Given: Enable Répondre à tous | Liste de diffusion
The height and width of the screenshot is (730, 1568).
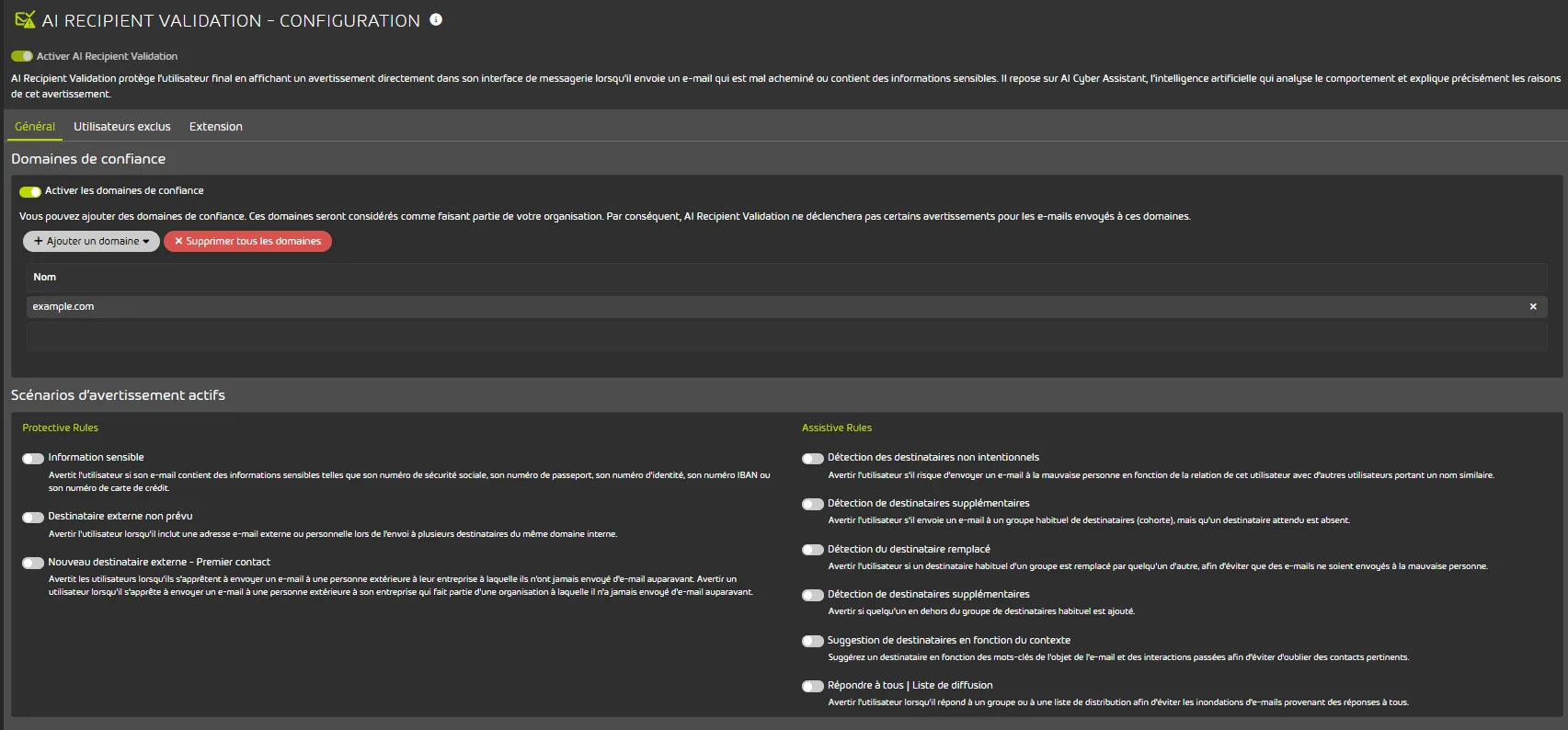Looking at the screenshot, I should (812, 686).
